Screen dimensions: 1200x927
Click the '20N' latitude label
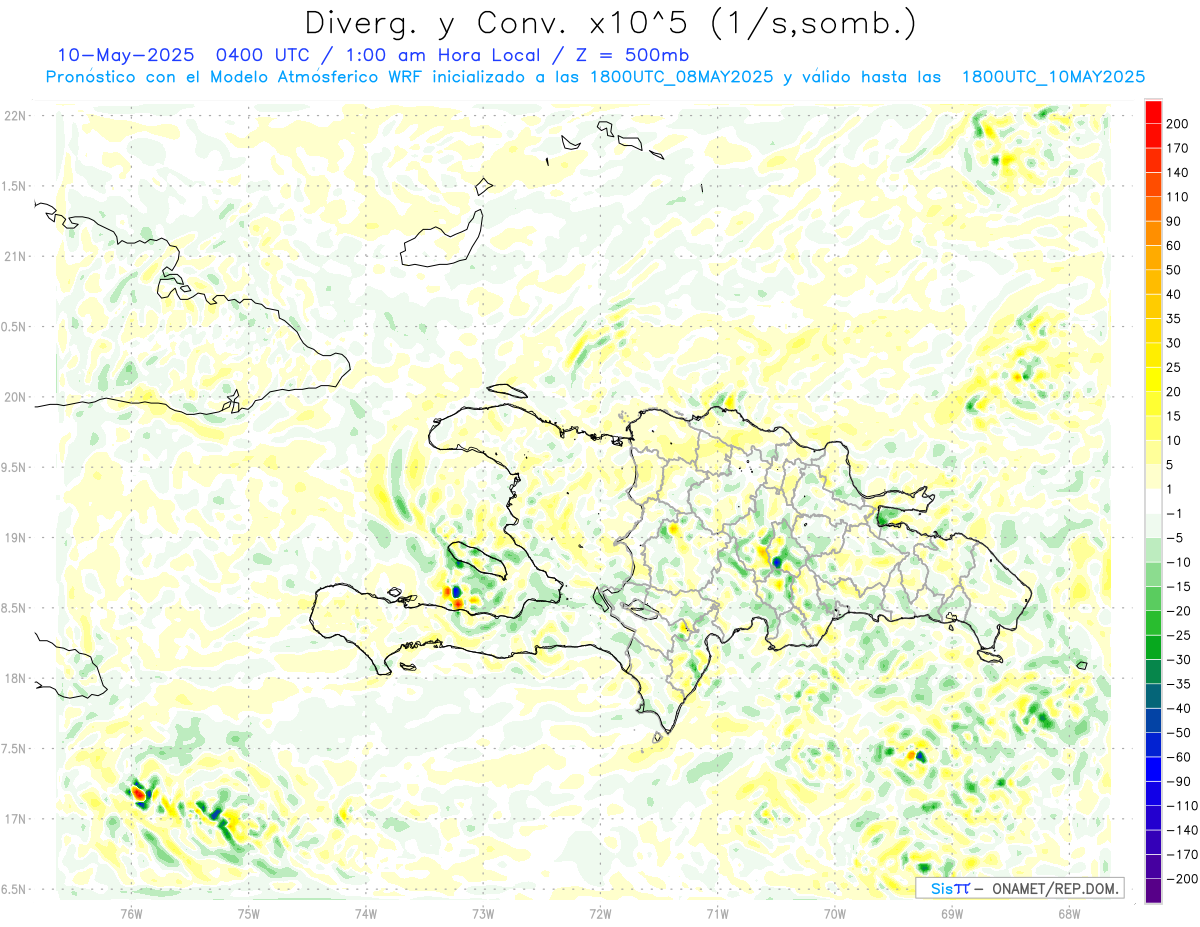(x=14, y=397)
